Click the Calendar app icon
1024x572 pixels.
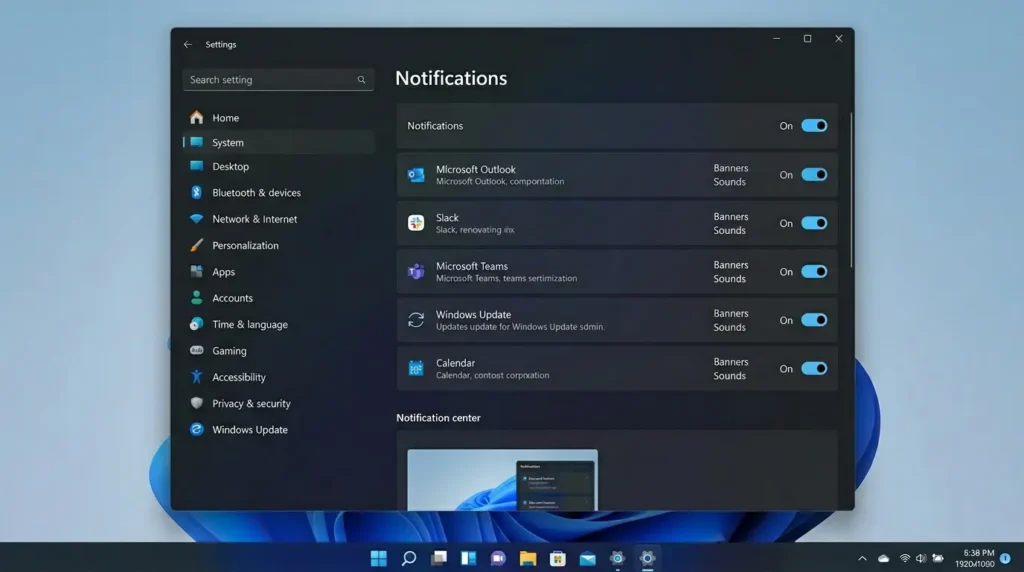[x=416, y=368]
